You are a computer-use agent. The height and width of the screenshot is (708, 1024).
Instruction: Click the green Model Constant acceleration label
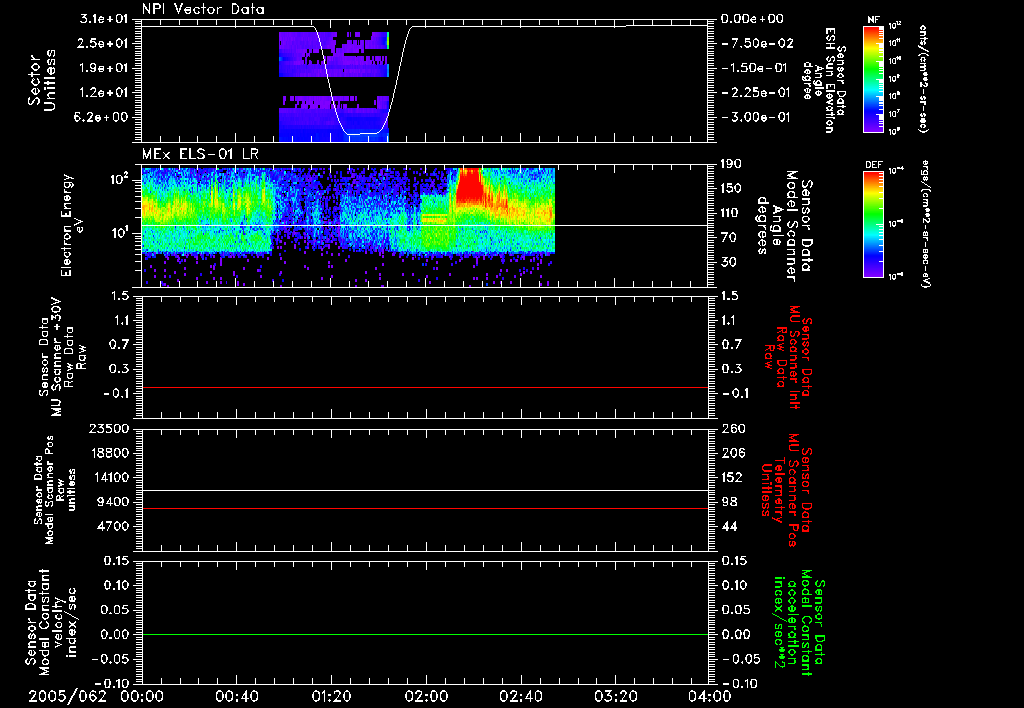coord(798,623)
